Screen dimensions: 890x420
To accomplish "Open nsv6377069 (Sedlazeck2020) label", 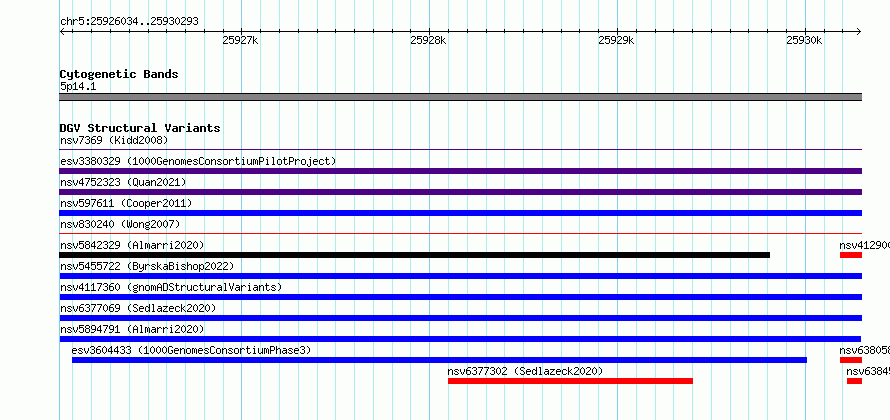I will coord(138,308).
